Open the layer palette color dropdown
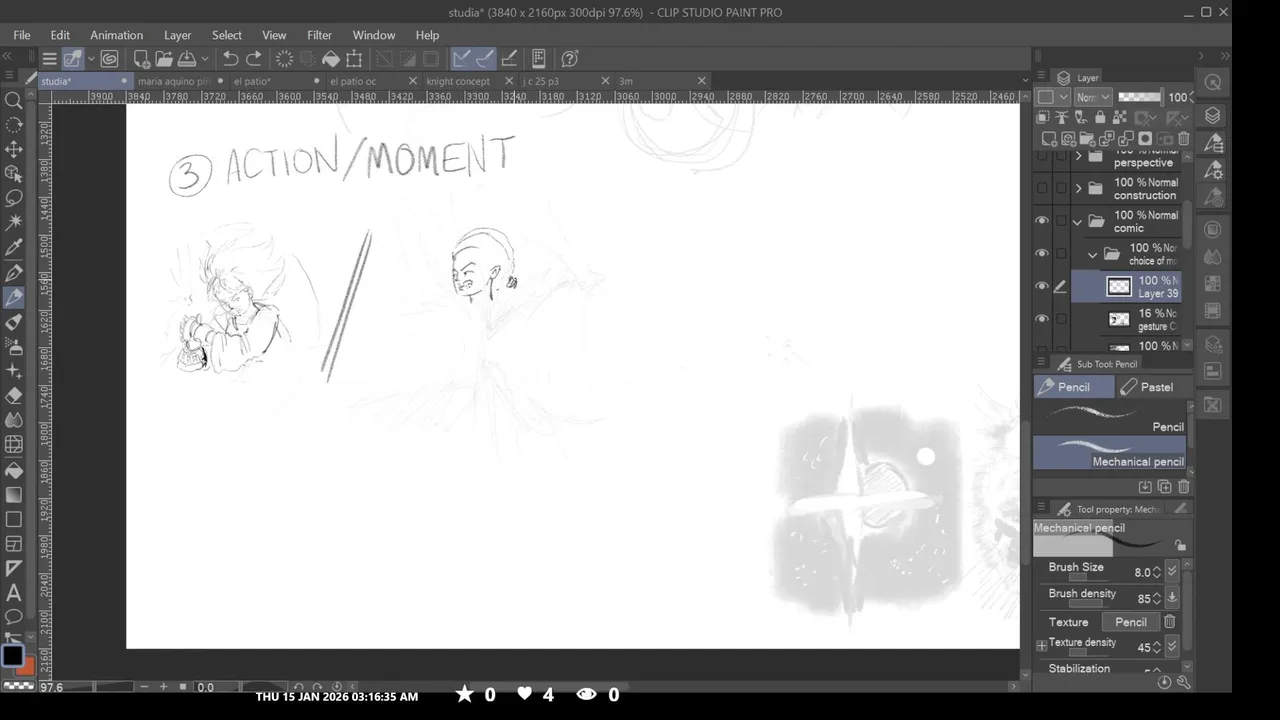 click(1051, 97)
